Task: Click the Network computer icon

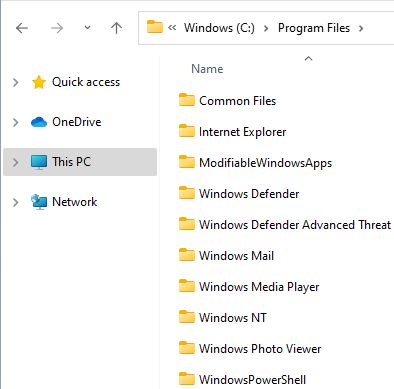Action: (x=39, y=202)
